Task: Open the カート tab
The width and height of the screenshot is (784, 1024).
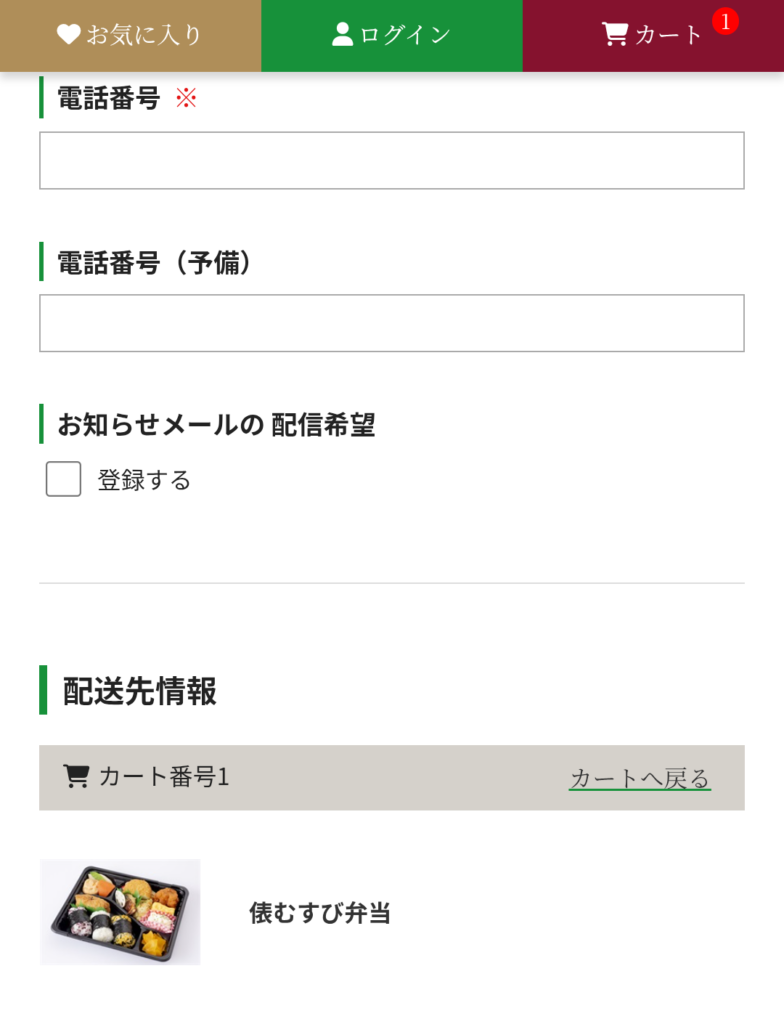Action: (x=653, y=36)
